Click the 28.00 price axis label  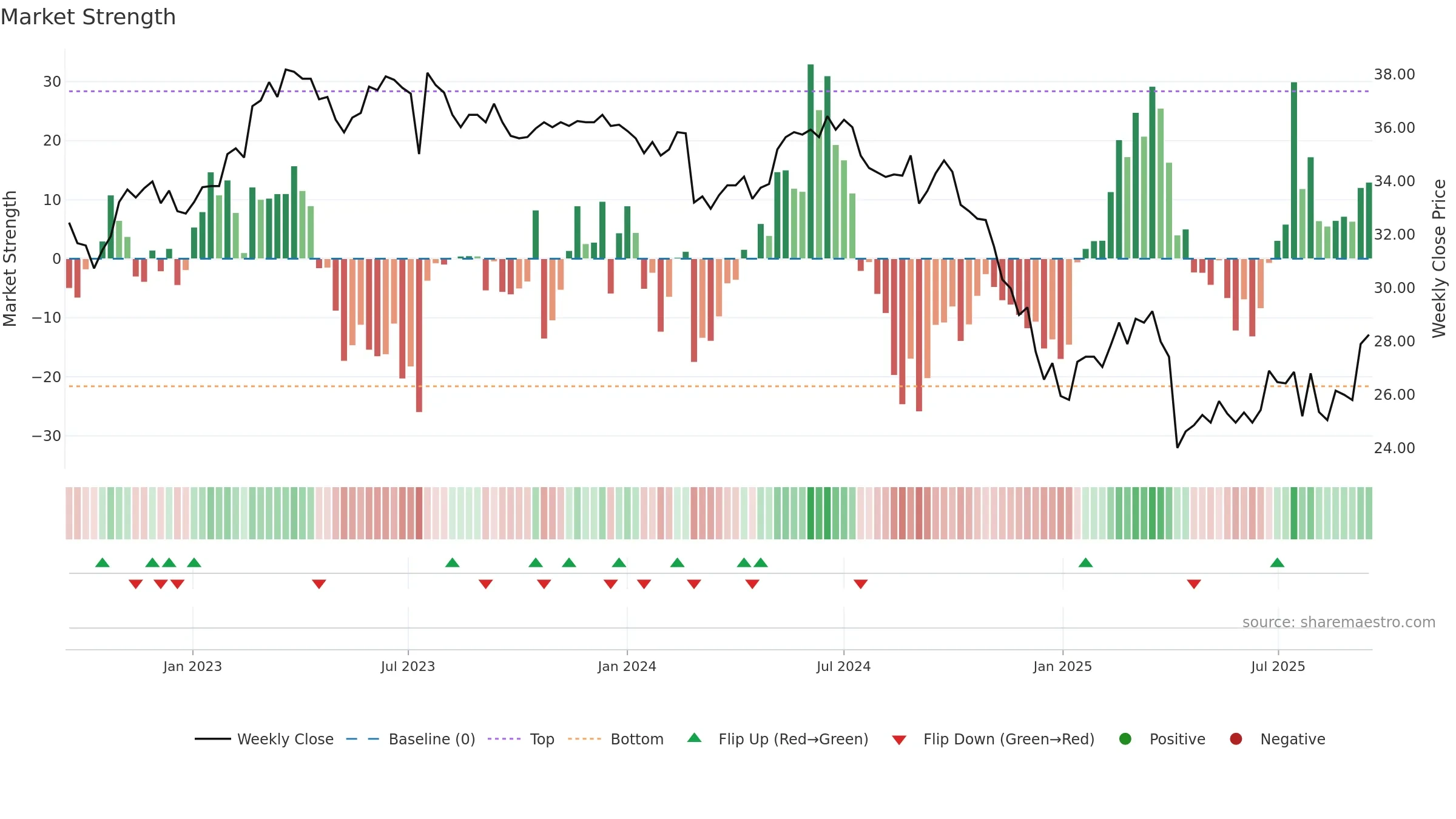[1394, 341]
